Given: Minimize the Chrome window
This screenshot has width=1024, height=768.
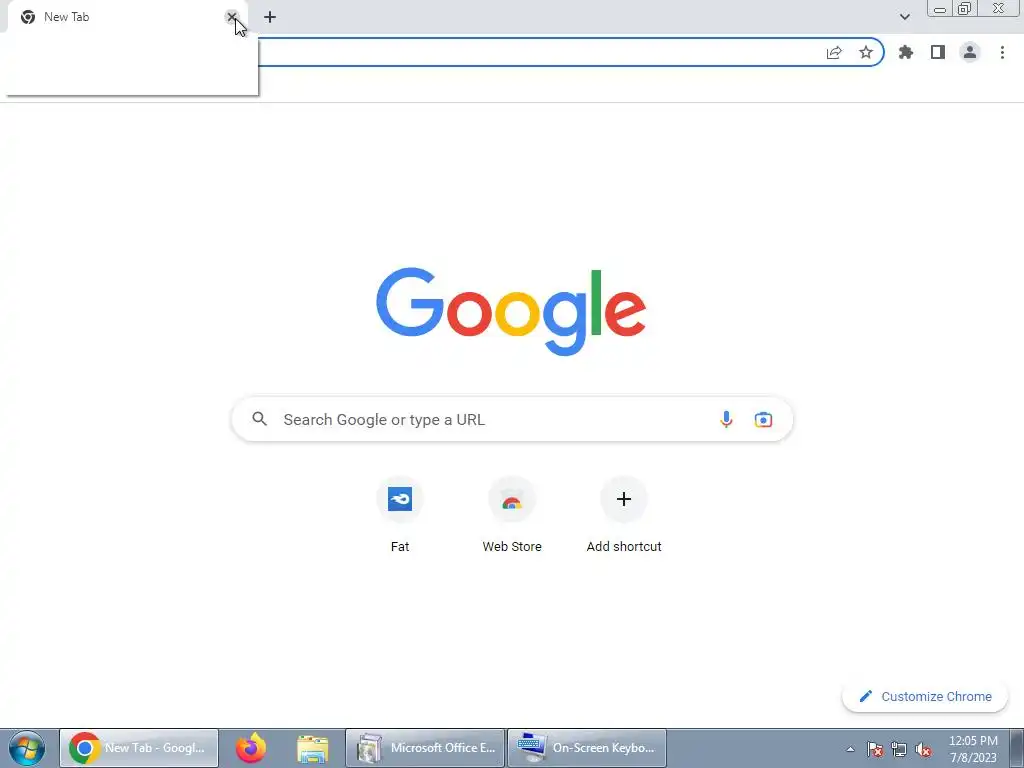Looking at the screenshot, I should point(940,8).
